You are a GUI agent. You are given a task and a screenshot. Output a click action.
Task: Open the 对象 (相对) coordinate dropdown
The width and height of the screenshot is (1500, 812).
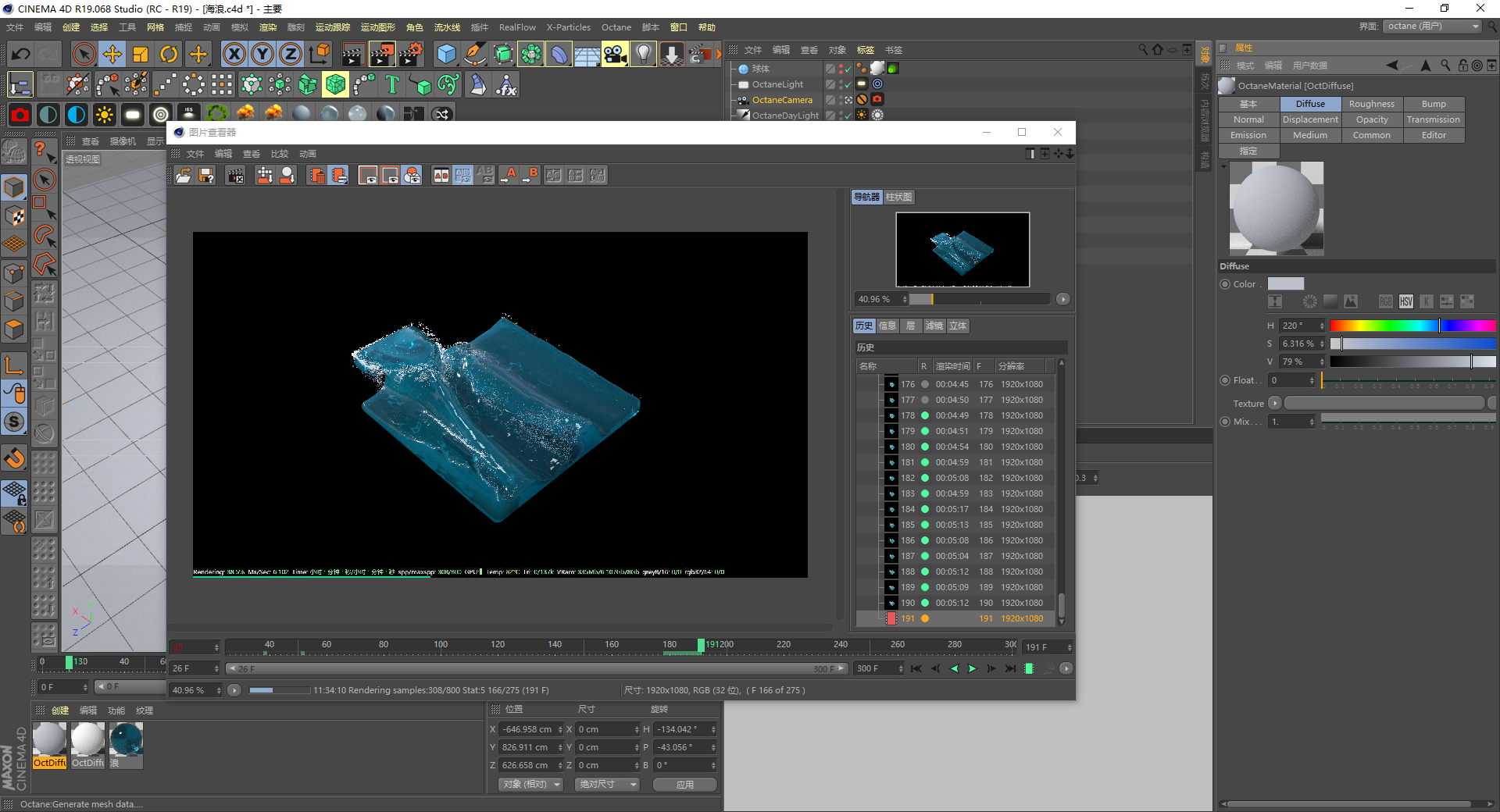coord(531,784)
